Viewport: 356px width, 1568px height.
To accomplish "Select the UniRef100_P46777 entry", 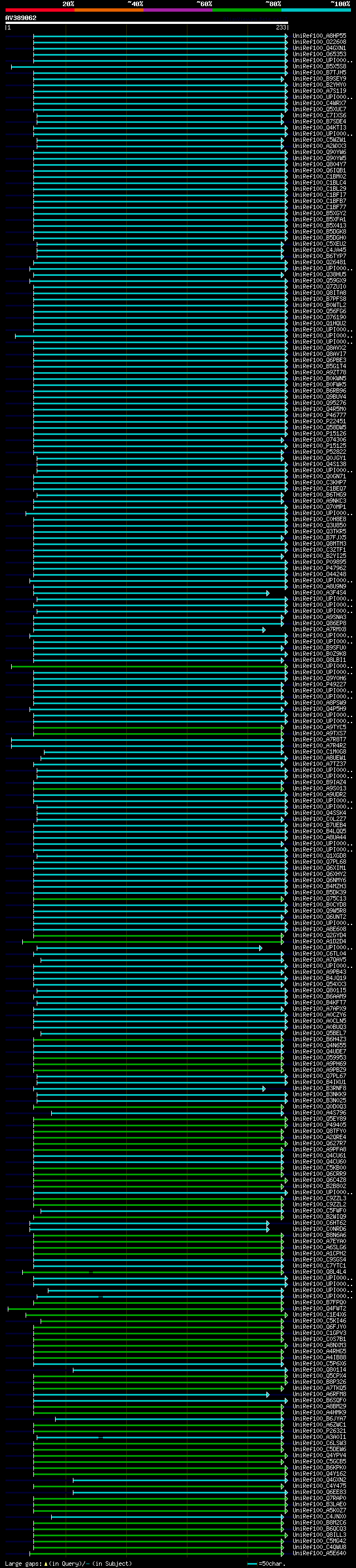I will pyautogui.click(x=319, y=415).
